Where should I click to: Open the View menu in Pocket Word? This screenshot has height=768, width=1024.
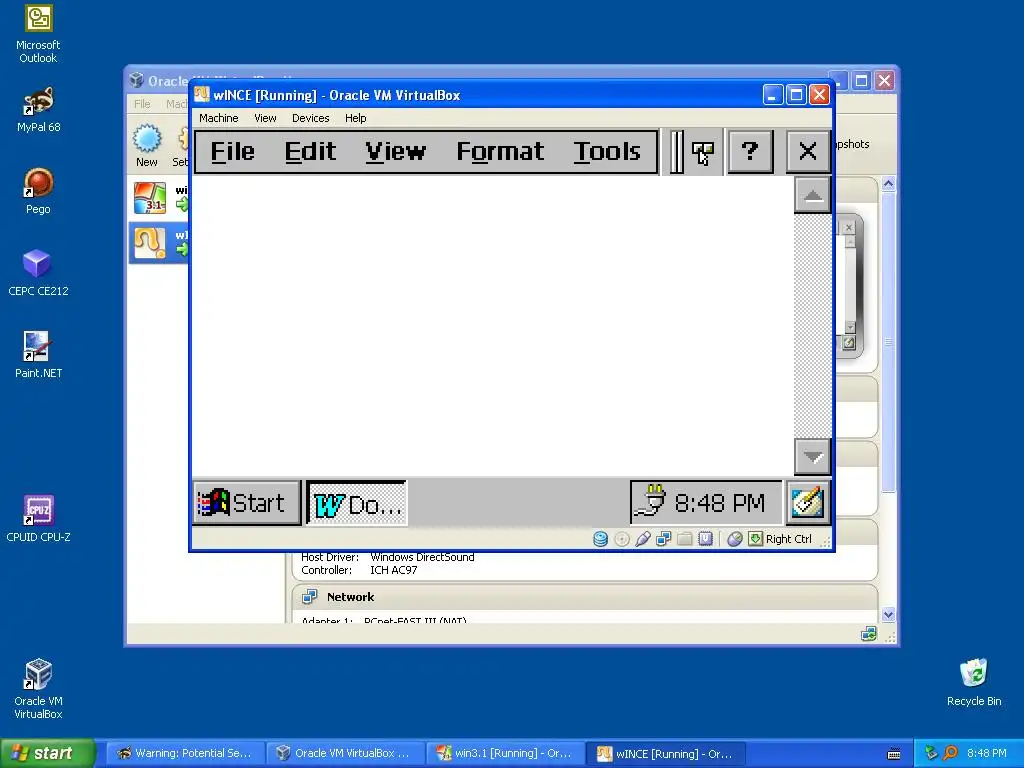396,152
